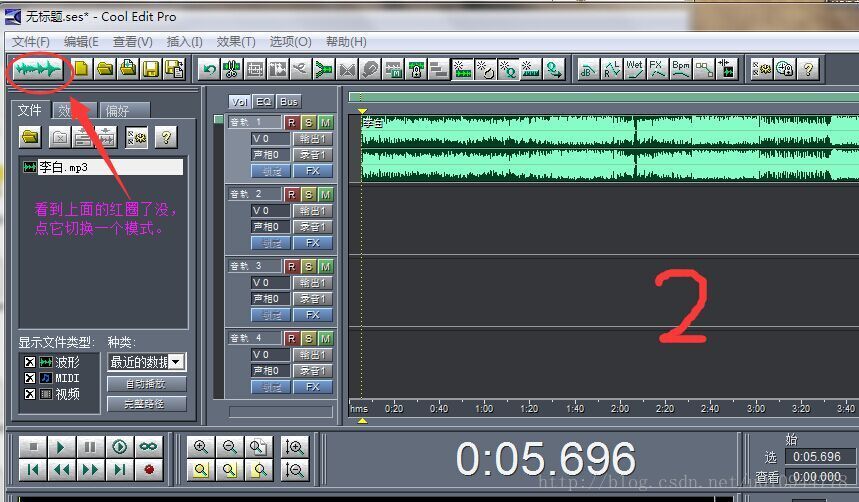This screenshot has height=502, width=859.
Task: Open the 编辑(E) menu
Action: coord(81,42)
